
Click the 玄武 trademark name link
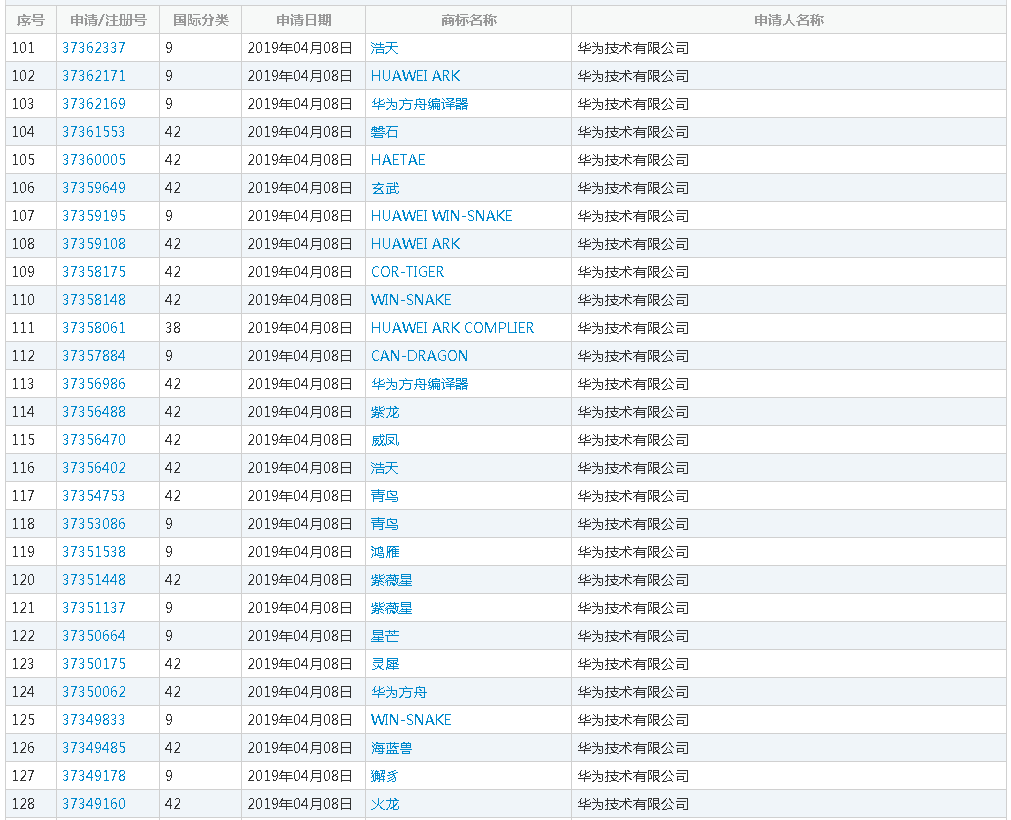(385, 188)
